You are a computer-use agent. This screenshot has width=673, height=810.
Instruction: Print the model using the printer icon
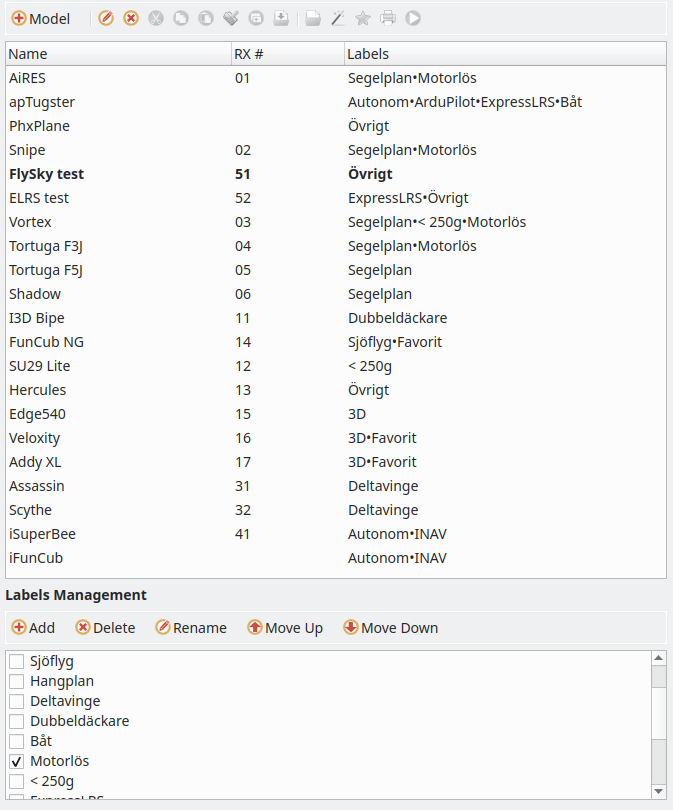click(x=388, y=18)
